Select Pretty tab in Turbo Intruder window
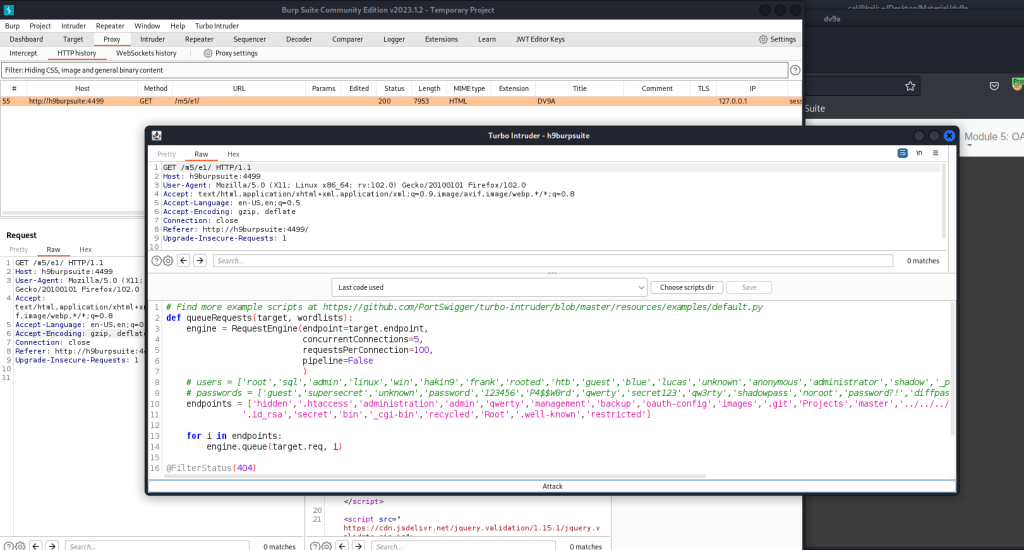The width and height of the screenshot is (1024, 550). tap(167, 154)
